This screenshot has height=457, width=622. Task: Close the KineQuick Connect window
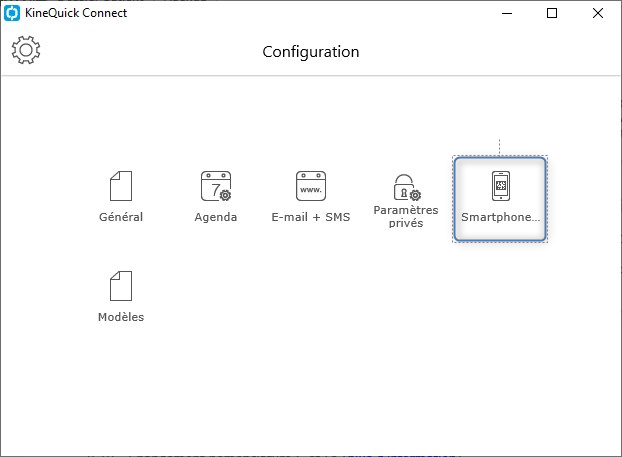(598, 13)
